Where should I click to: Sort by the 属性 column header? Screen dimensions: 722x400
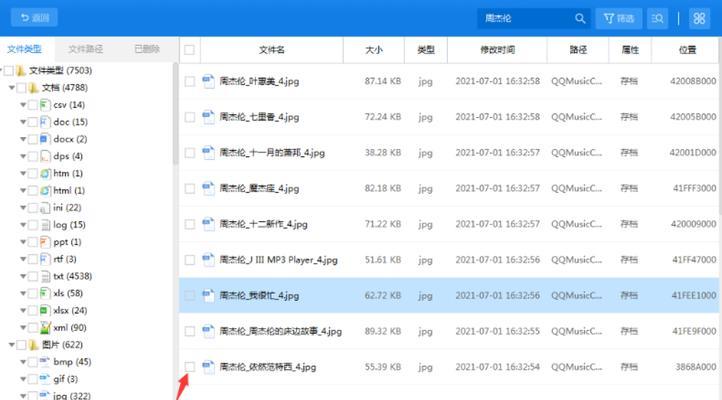pyautogui.click(x=630, y=50)
